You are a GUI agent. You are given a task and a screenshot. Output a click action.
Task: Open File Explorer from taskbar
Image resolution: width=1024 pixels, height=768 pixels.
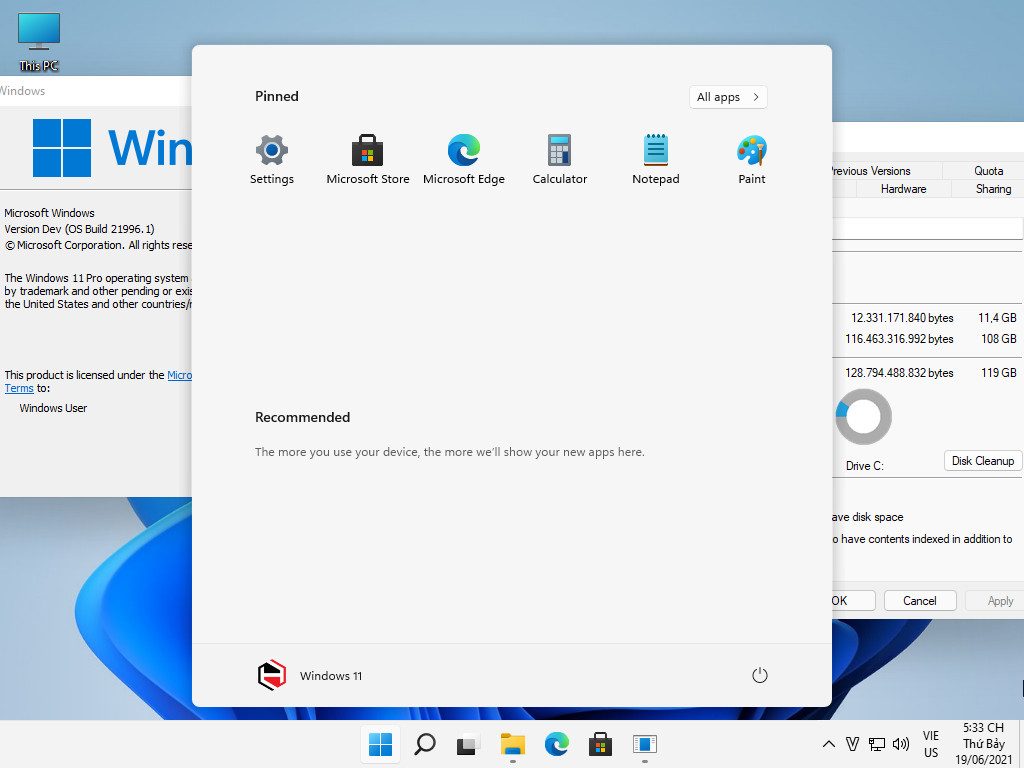click(513, 744)
